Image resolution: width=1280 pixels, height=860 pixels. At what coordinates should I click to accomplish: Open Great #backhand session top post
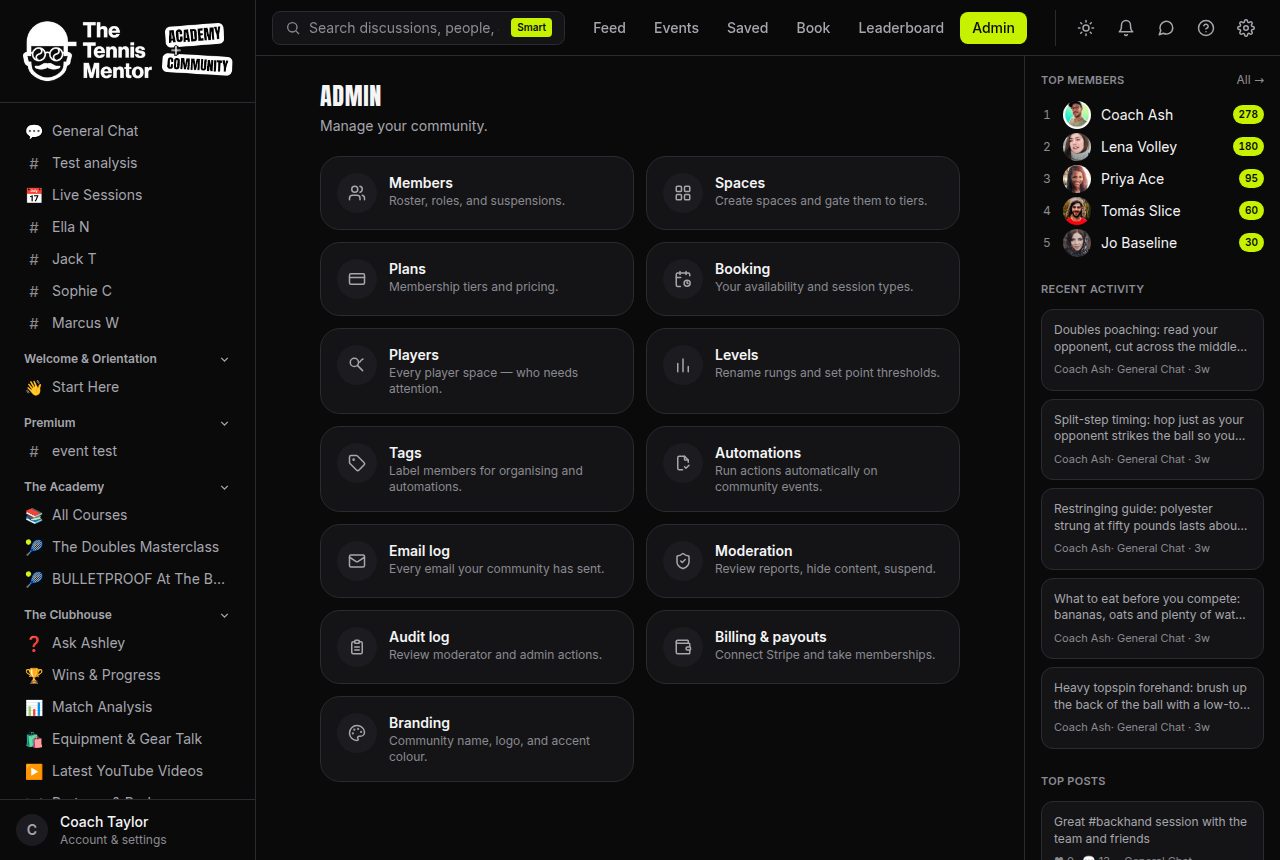point(1152,831)
